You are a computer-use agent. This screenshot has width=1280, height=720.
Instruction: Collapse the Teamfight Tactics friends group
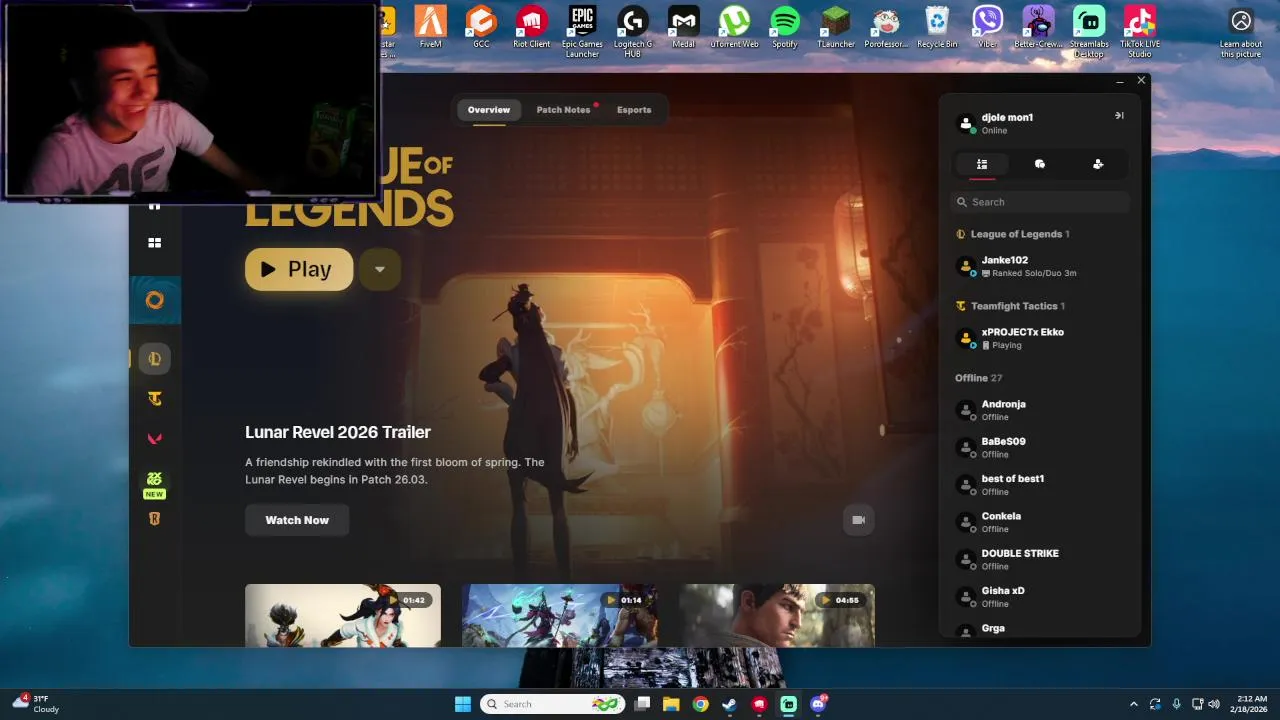tap(1010, 306)
